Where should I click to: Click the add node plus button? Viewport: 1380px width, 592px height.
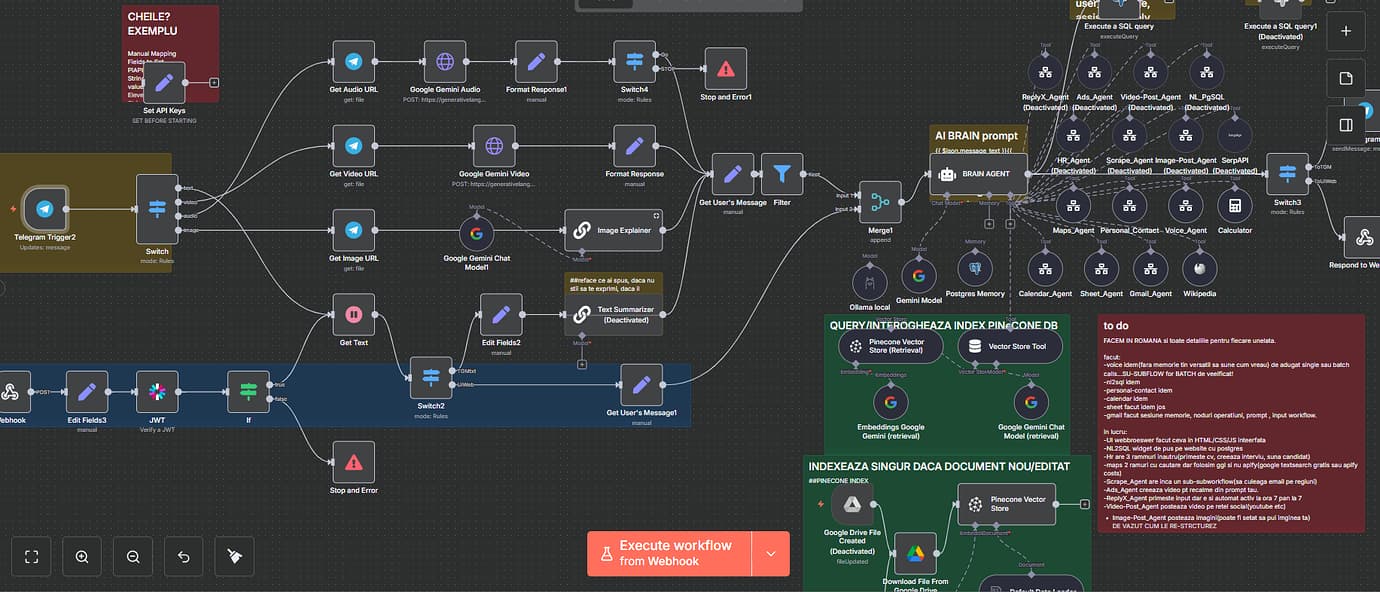[x=1345, y=31]
